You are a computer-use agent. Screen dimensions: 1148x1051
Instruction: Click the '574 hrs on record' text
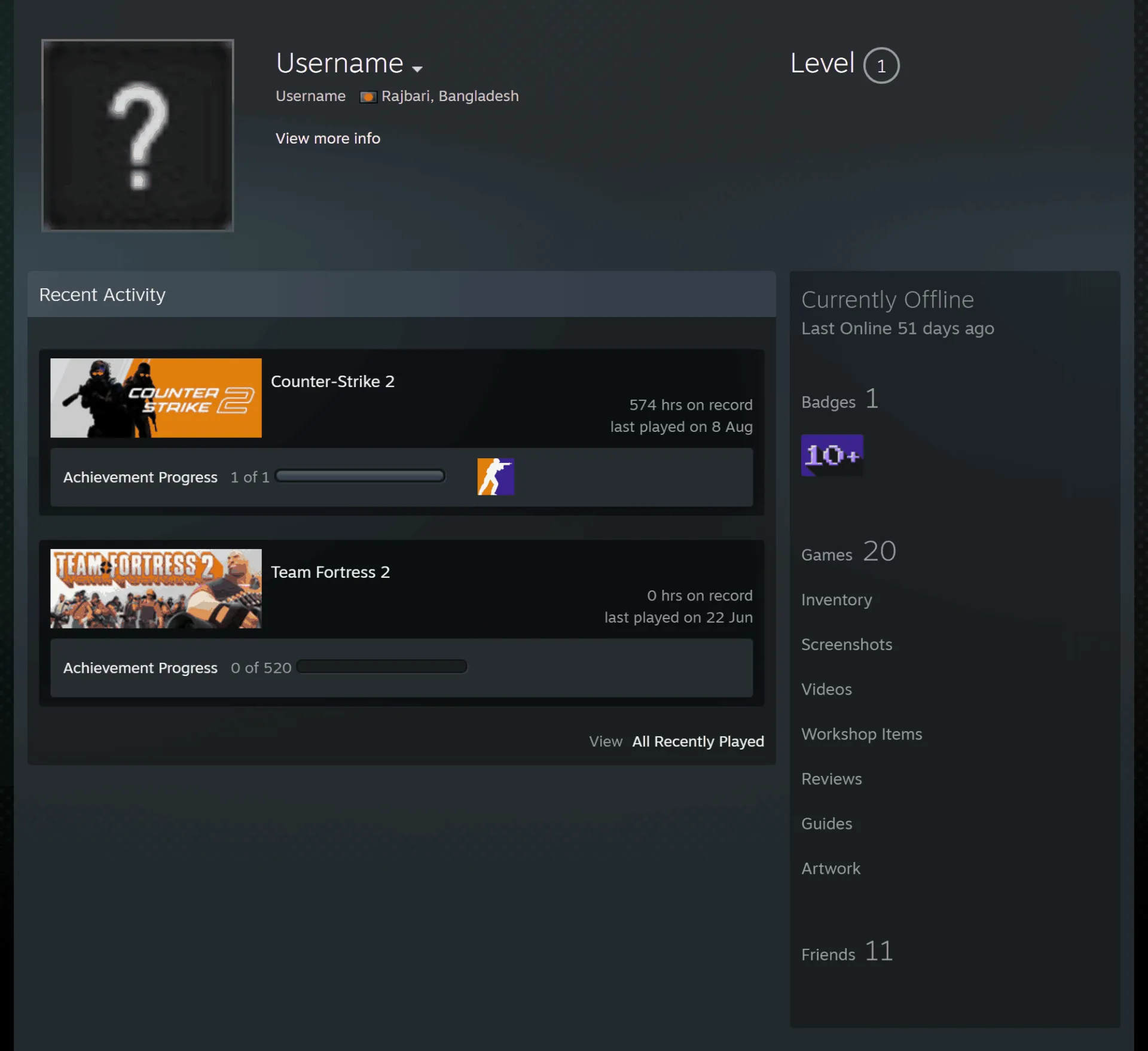click(691, 405)
